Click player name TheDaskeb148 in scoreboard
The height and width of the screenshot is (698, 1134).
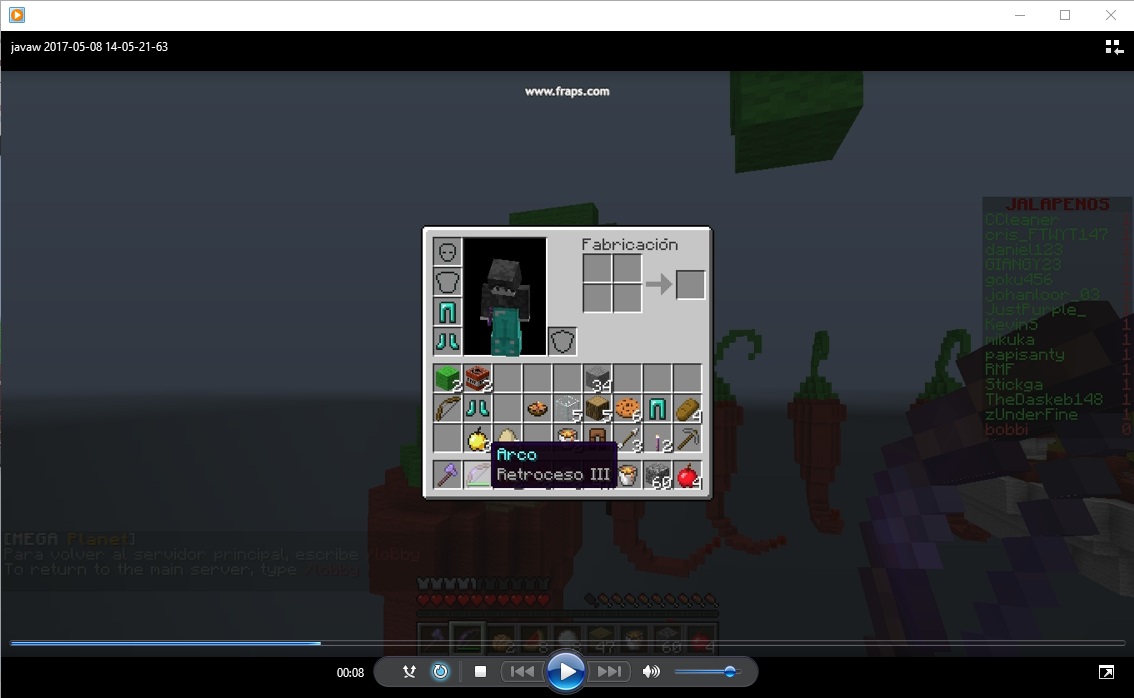pyautogui.click(x=1044, y=399)
